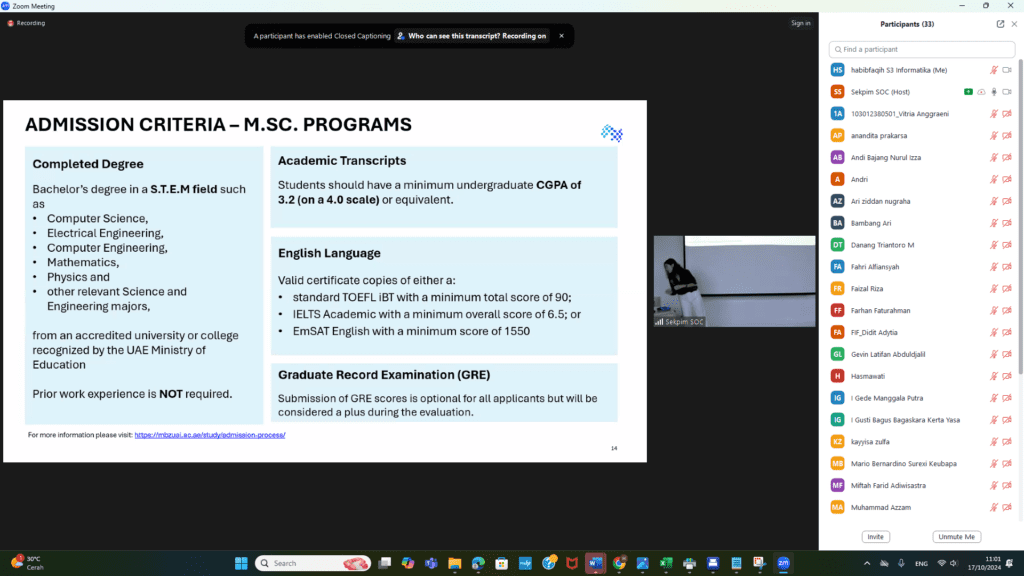Screen dimensions: 1024x576
Task: Pop out the Participants panel
Action: pos(1000,24)
